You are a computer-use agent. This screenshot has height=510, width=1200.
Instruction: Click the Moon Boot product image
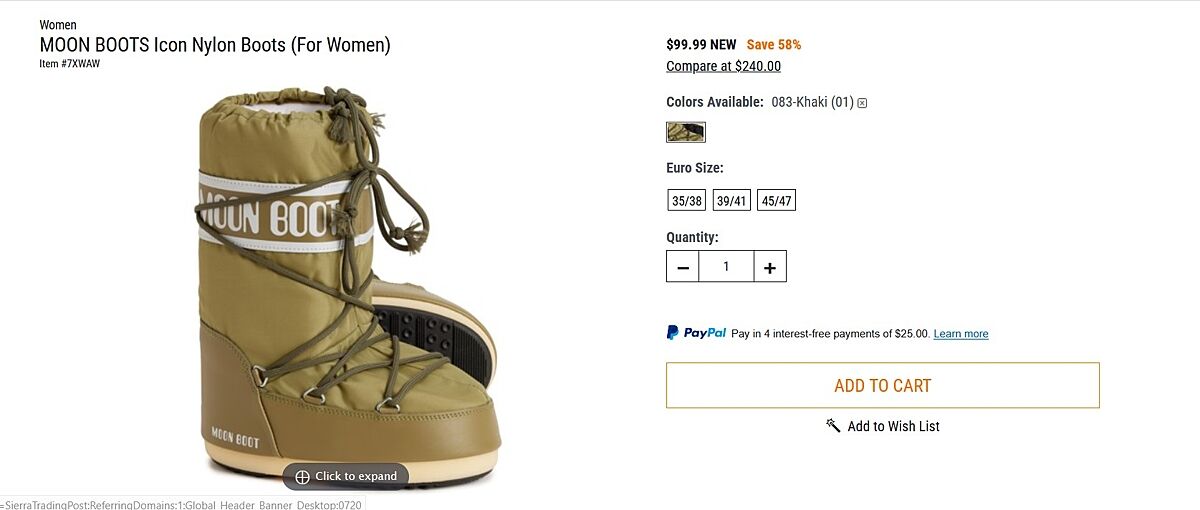click(340, 280)
